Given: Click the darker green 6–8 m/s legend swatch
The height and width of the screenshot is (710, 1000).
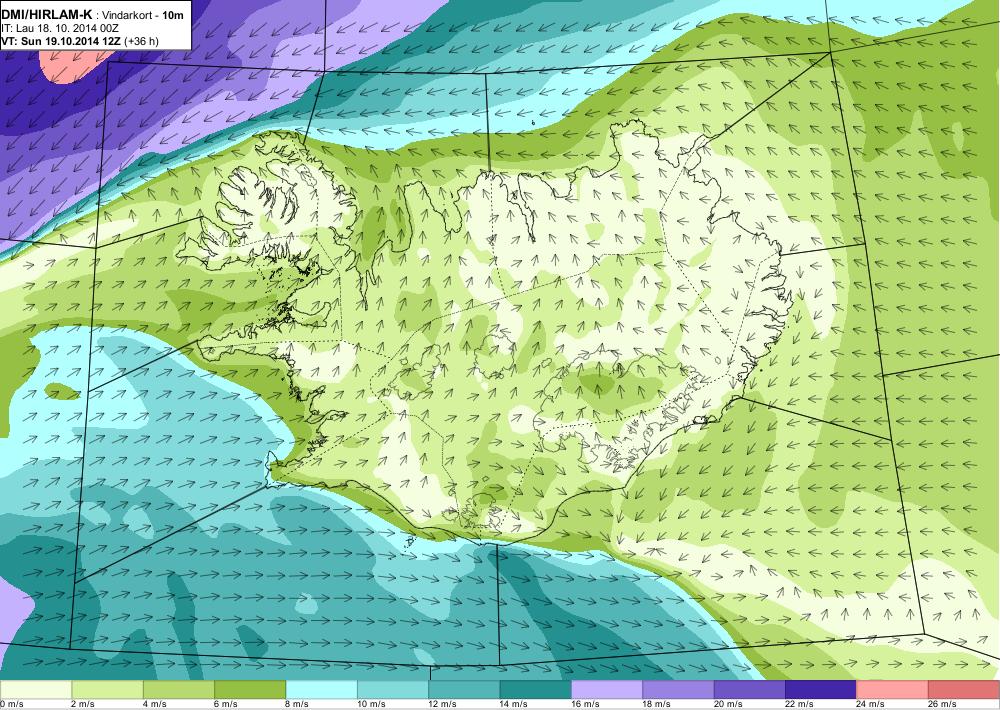Looking at the screenshot, I should pos(250,690).
